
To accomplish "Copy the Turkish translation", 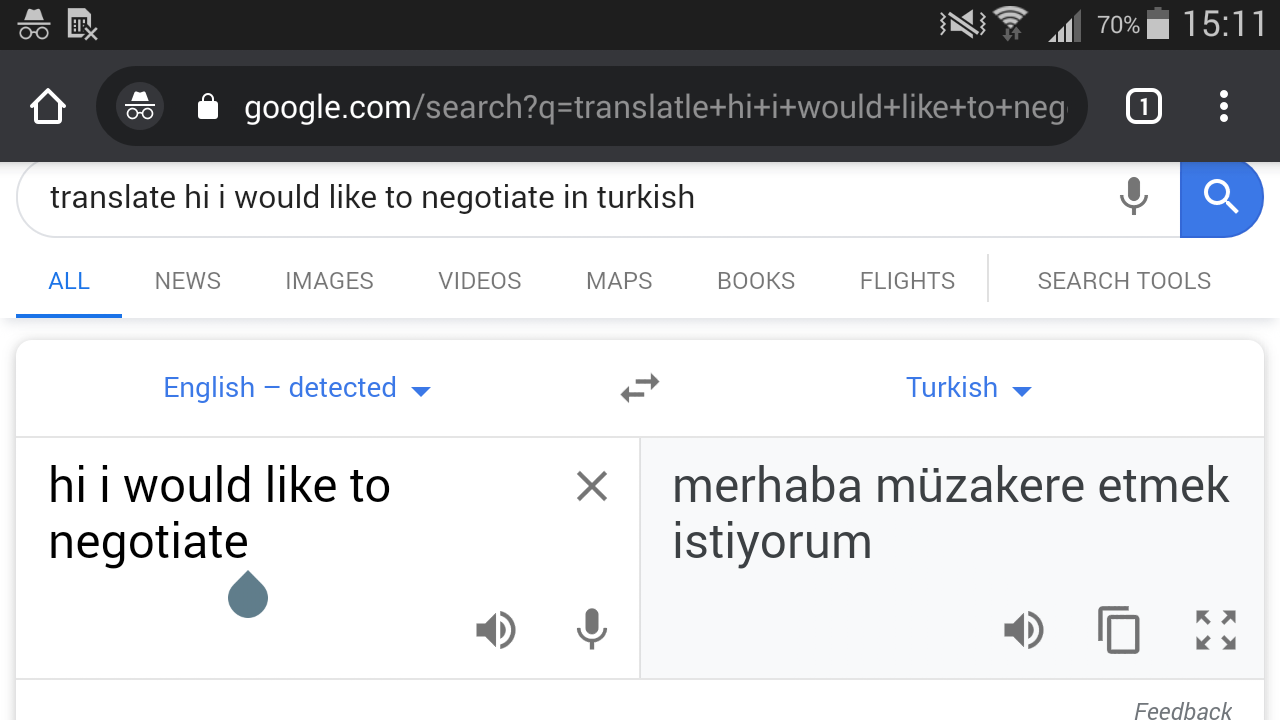I will pos(1119,630).
